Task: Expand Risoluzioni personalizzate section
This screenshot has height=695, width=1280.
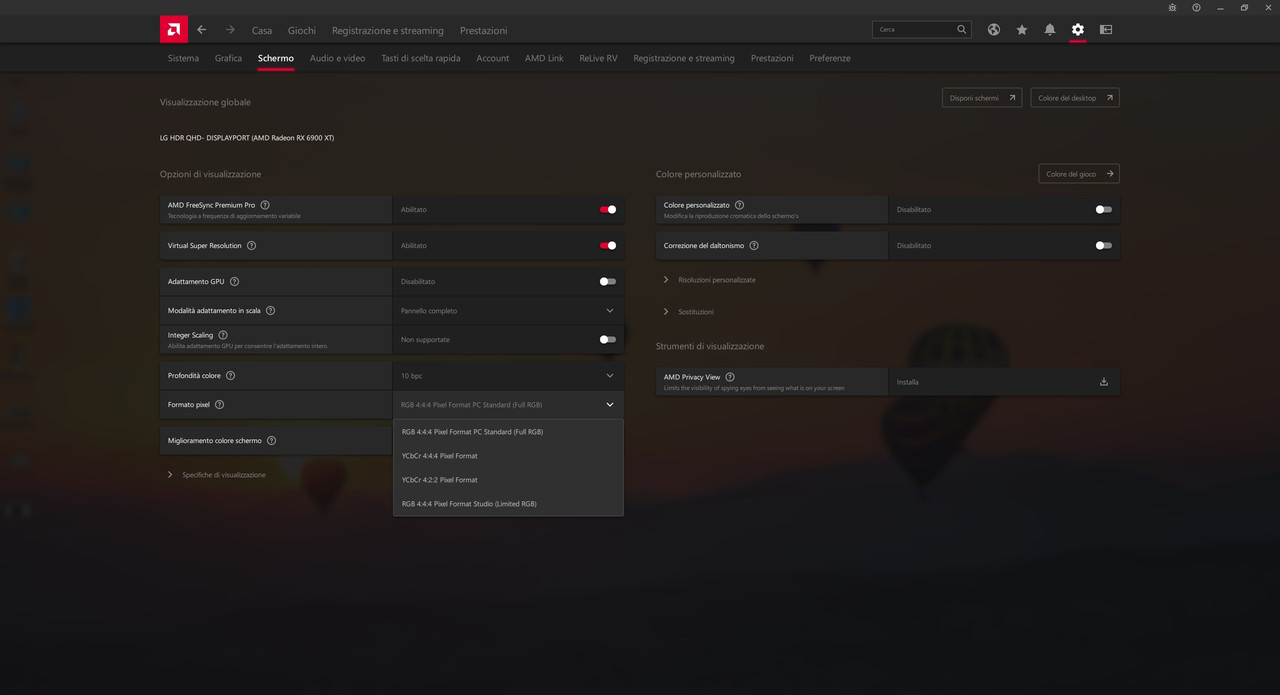Action: [x=710, y=280]
